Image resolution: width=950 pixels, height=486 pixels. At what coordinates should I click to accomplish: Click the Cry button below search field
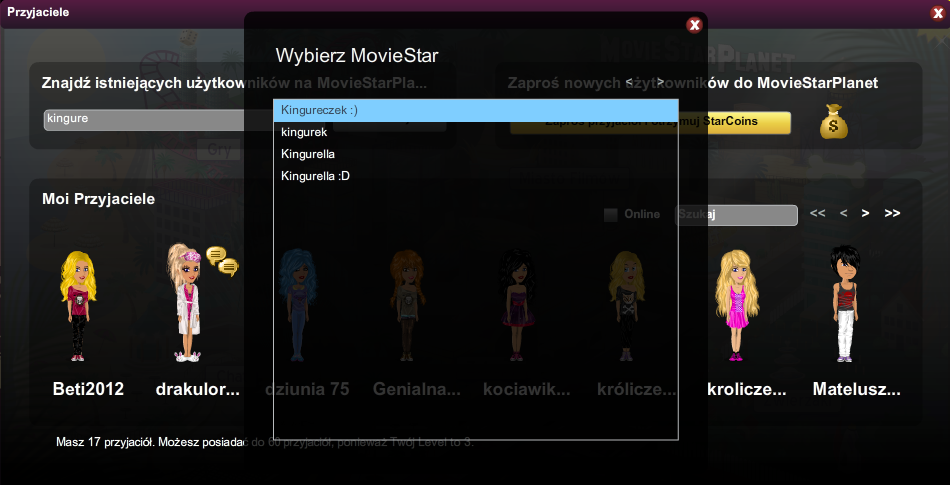(219, 150)
